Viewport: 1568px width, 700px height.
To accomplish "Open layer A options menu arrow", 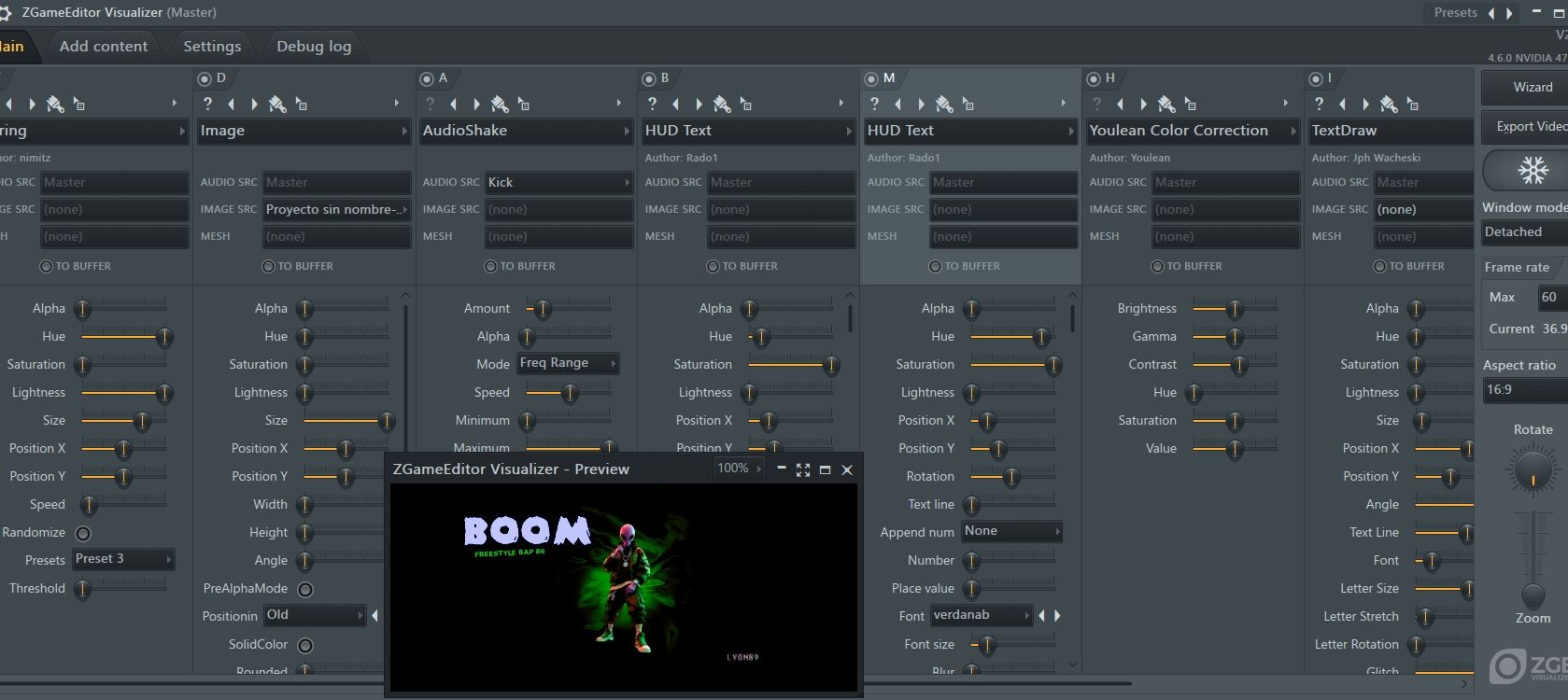I will point(618,104).
